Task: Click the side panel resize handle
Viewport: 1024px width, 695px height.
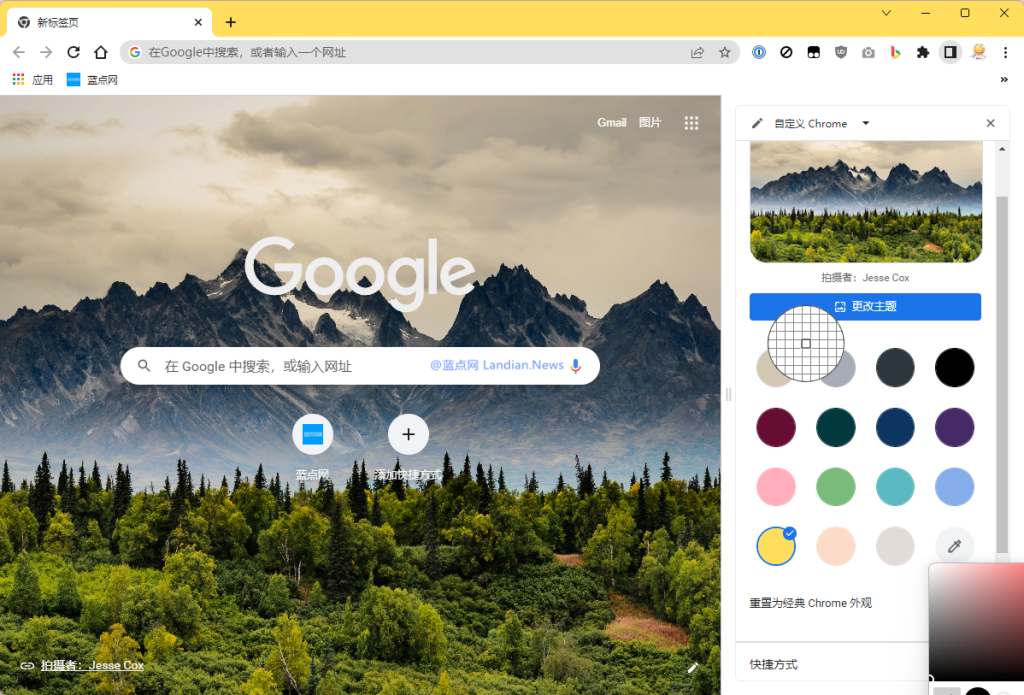Action: click(728, 395)
